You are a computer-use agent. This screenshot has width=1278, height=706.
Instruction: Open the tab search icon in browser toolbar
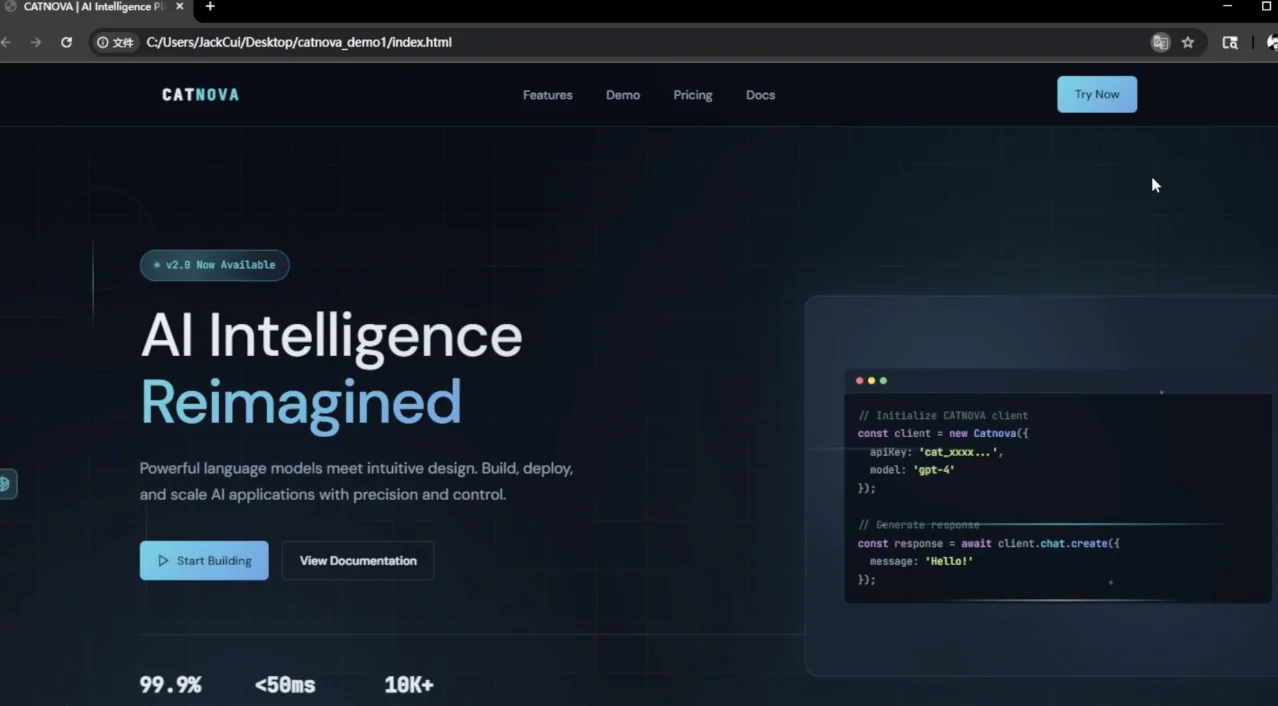pyautogui.click(x=1230, y=43)
